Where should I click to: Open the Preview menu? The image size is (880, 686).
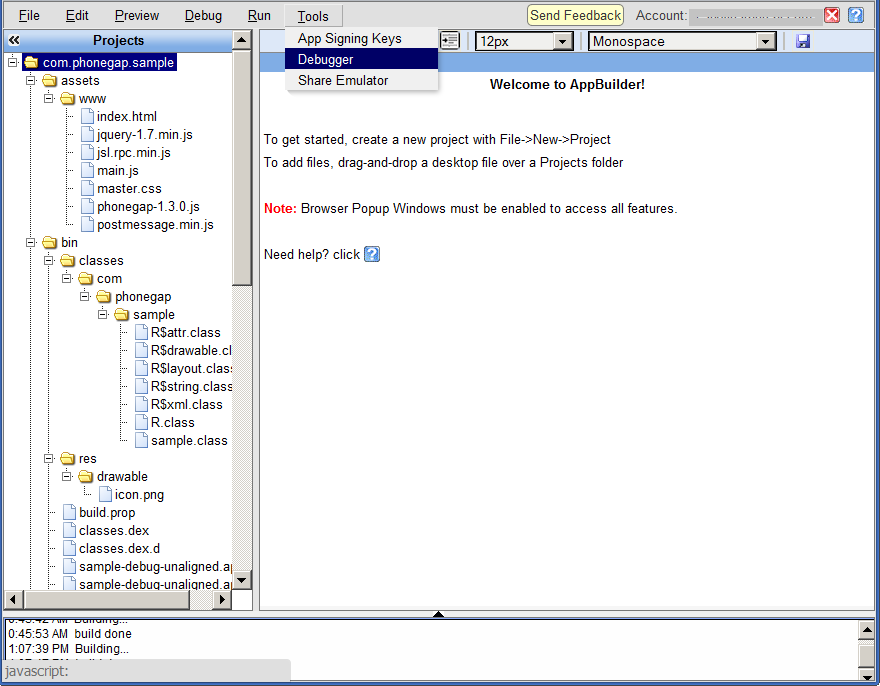[x=136, y=16]
